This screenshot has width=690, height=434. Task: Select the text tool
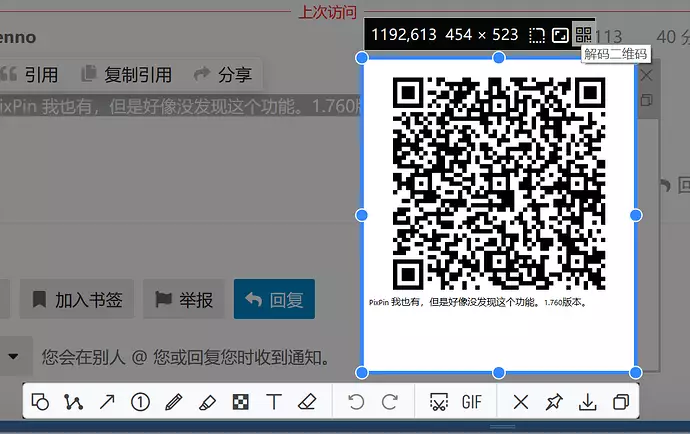tap(274, 401)
